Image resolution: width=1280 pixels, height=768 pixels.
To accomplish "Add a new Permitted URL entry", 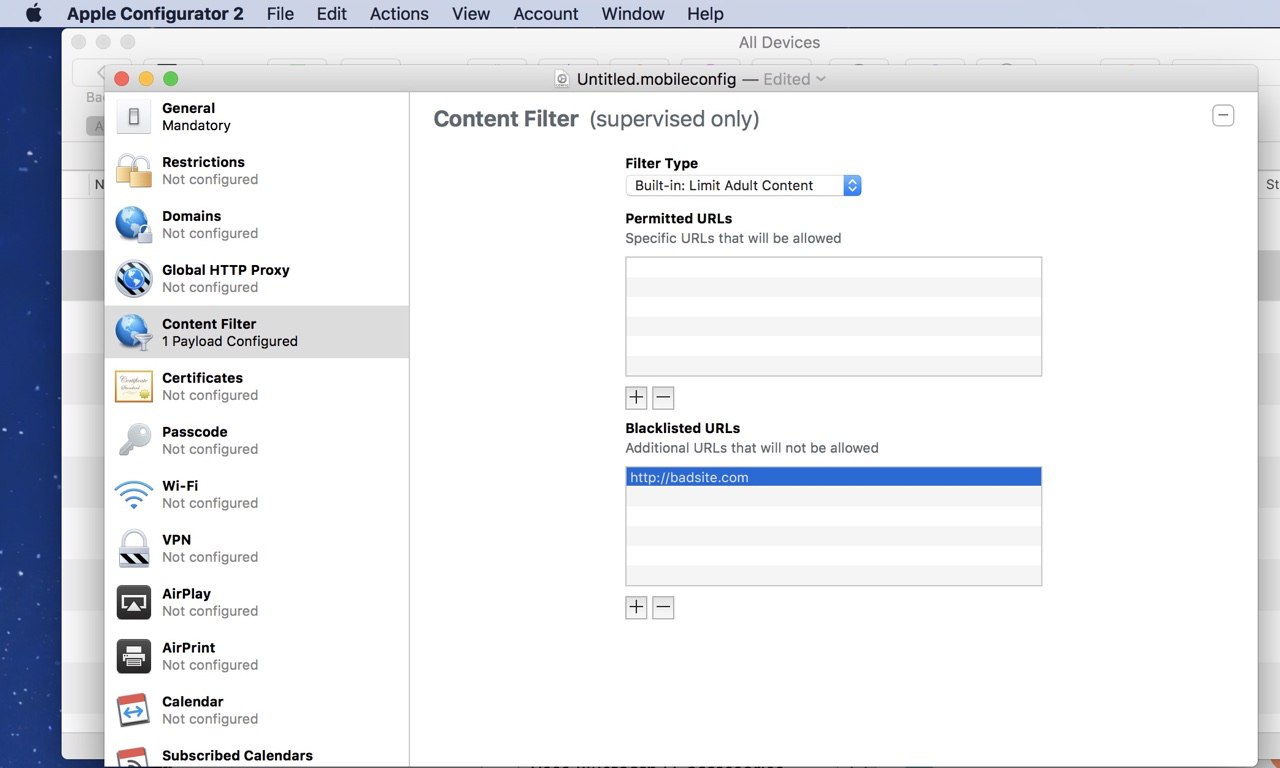I will (636, 398).
